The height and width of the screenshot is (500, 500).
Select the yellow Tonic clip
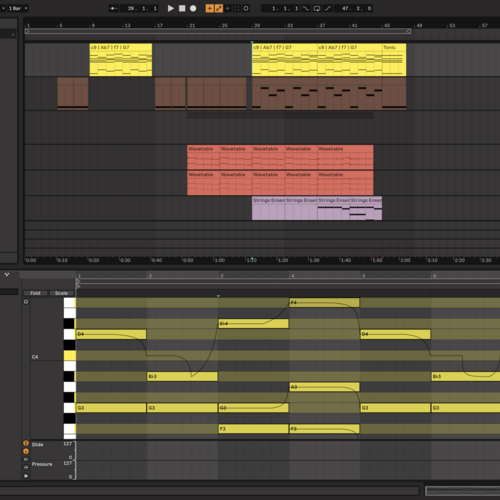pyautogui.click(x=394, y=60)
